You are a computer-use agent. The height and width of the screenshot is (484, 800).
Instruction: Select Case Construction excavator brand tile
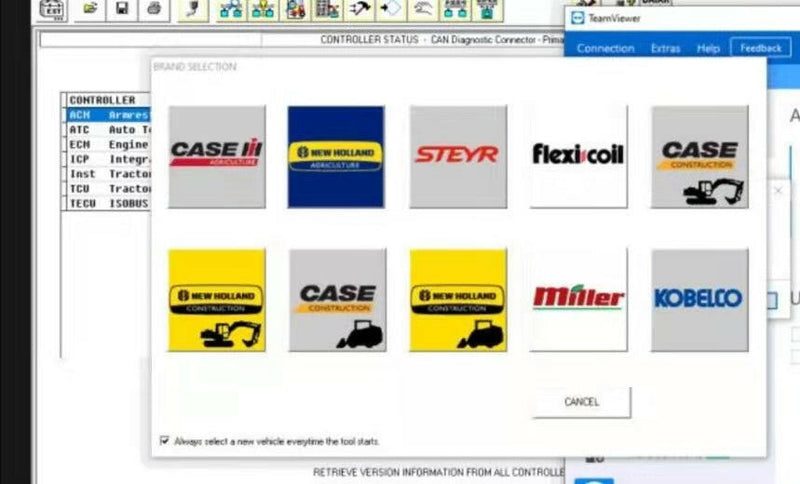tap(700, 157)
